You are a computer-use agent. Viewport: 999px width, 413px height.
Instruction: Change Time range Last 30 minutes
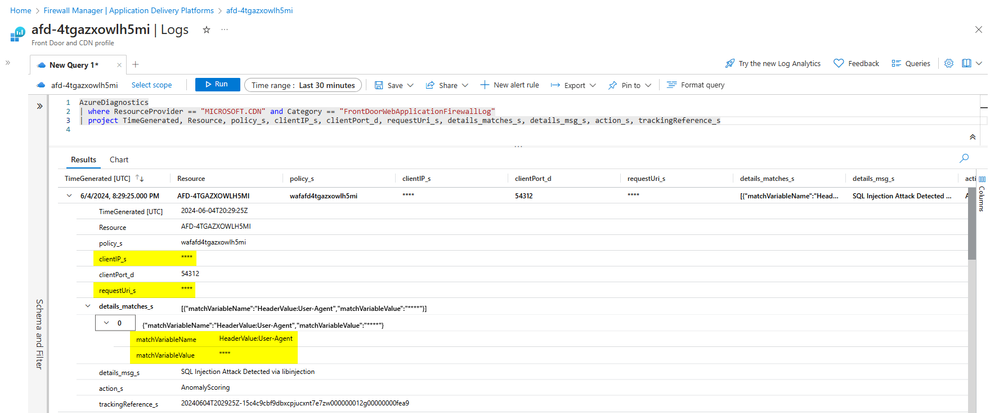[x=303, y=85]
